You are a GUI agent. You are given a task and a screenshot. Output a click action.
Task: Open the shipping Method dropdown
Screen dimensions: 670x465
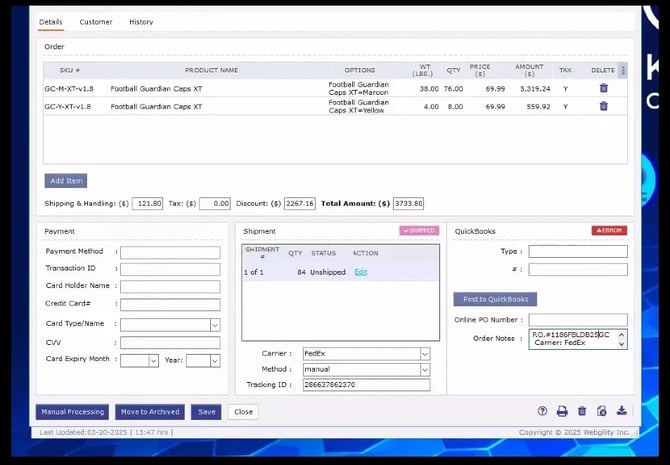424,369
